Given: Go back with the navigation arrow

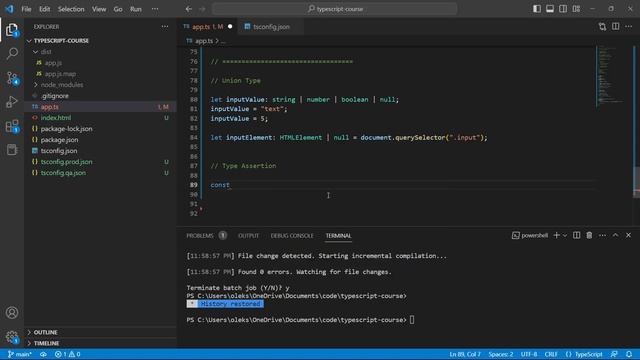Looking at the screenshot, I should coord(189,9).
